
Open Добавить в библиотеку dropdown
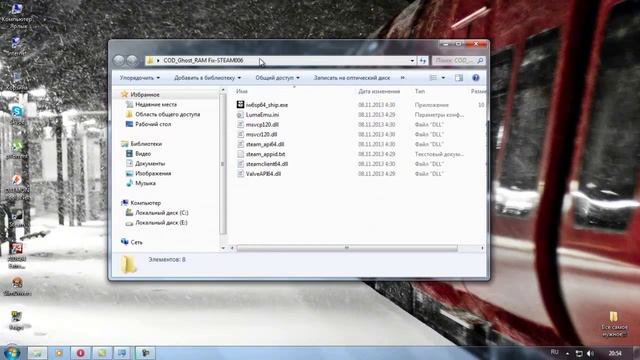pos(207,78)
